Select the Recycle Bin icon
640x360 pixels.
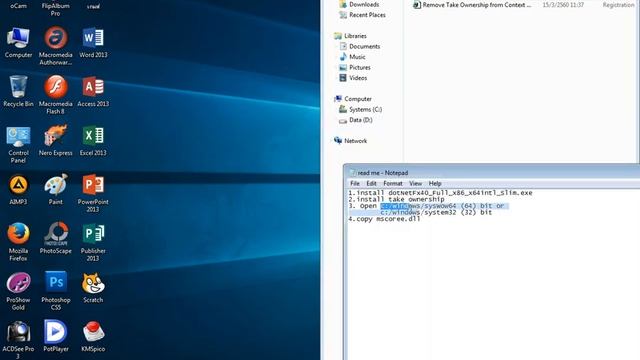click(18, 92)
